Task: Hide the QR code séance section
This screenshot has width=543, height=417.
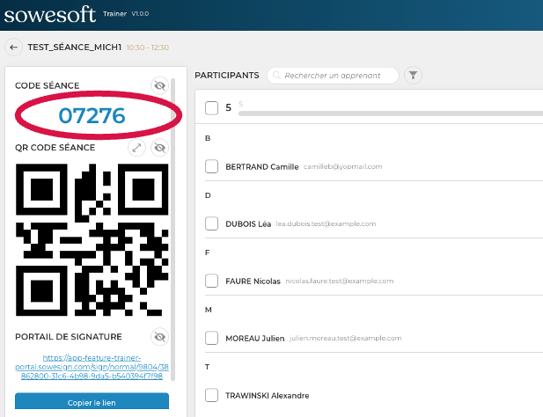Action: (160, 148)
